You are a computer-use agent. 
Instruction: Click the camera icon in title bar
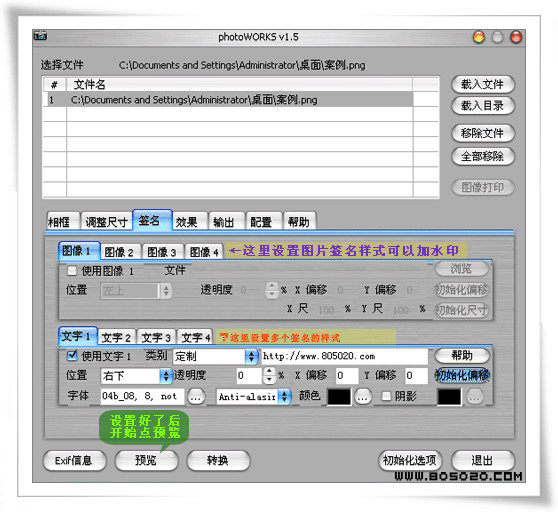tap(40, 36)
